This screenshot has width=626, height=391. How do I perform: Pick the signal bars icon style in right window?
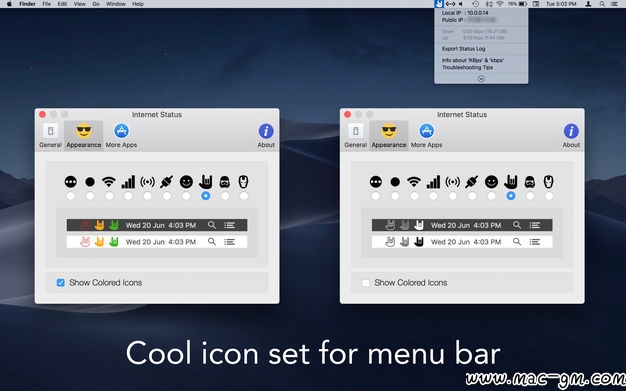(433, 182)
